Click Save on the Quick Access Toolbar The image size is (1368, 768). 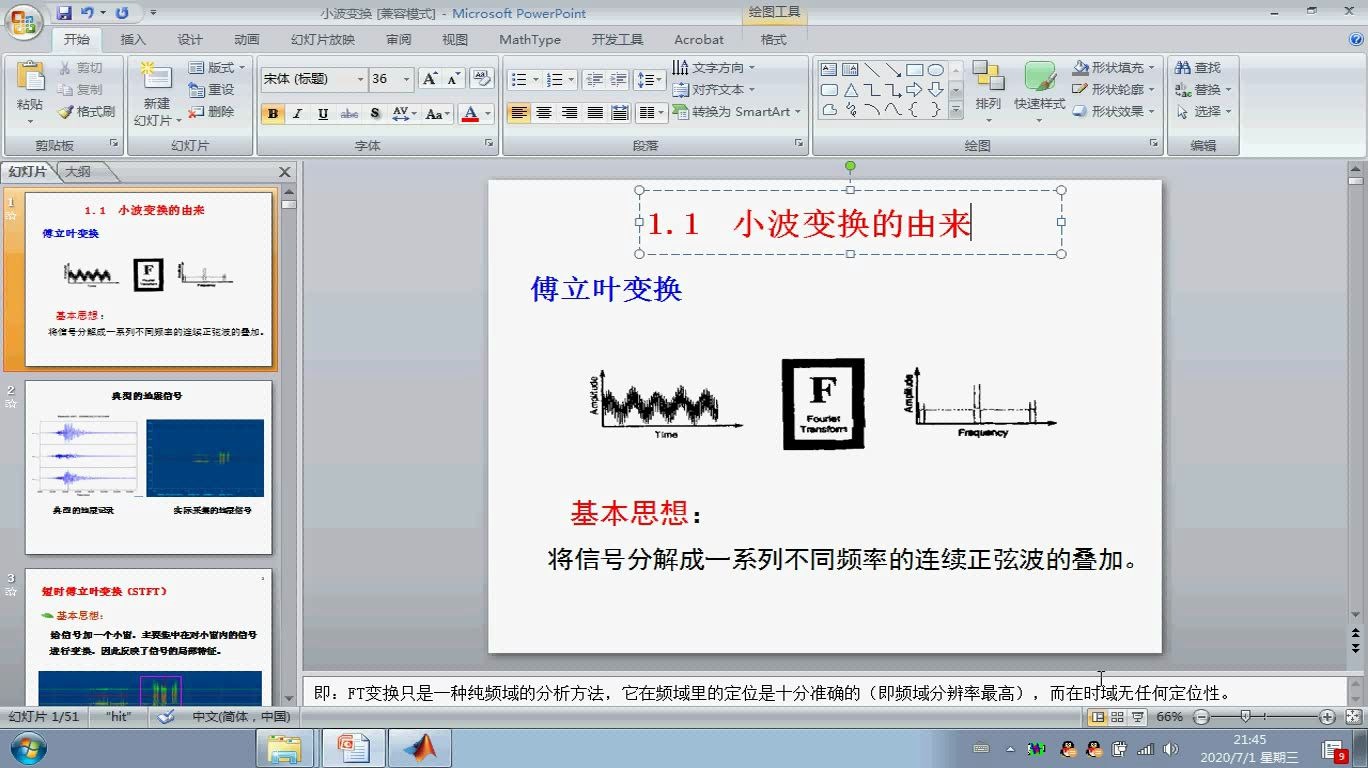click(x=64, y=10)
